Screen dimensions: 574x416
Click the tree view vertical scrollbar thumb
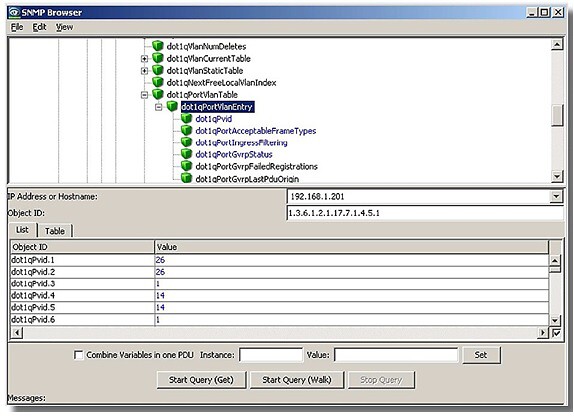point(556,115)
